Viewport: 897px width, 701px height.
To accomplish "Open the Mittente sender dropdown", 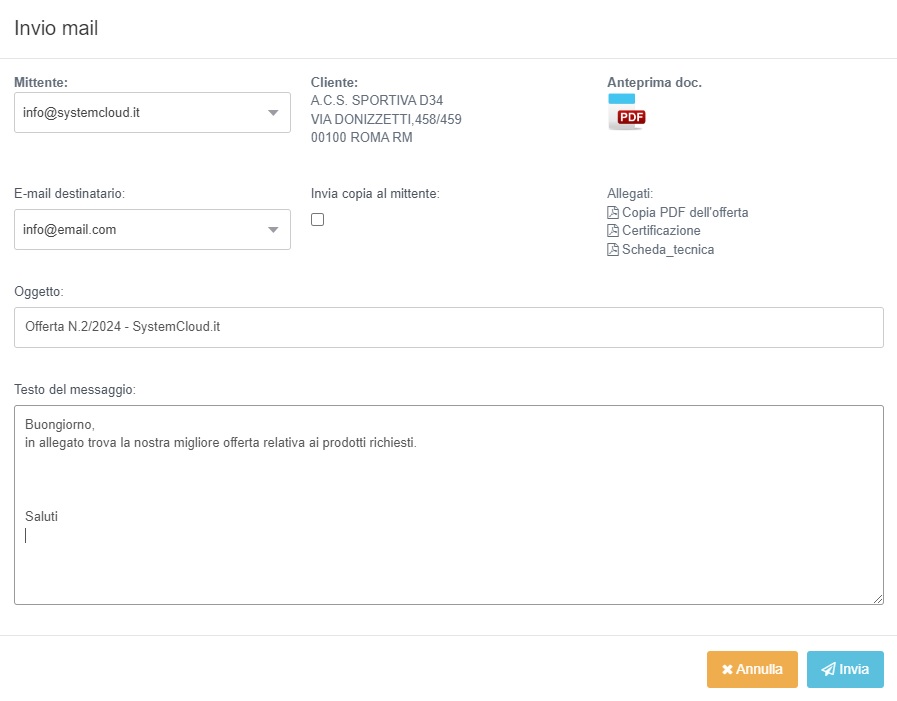I will (x=152, y=113).
